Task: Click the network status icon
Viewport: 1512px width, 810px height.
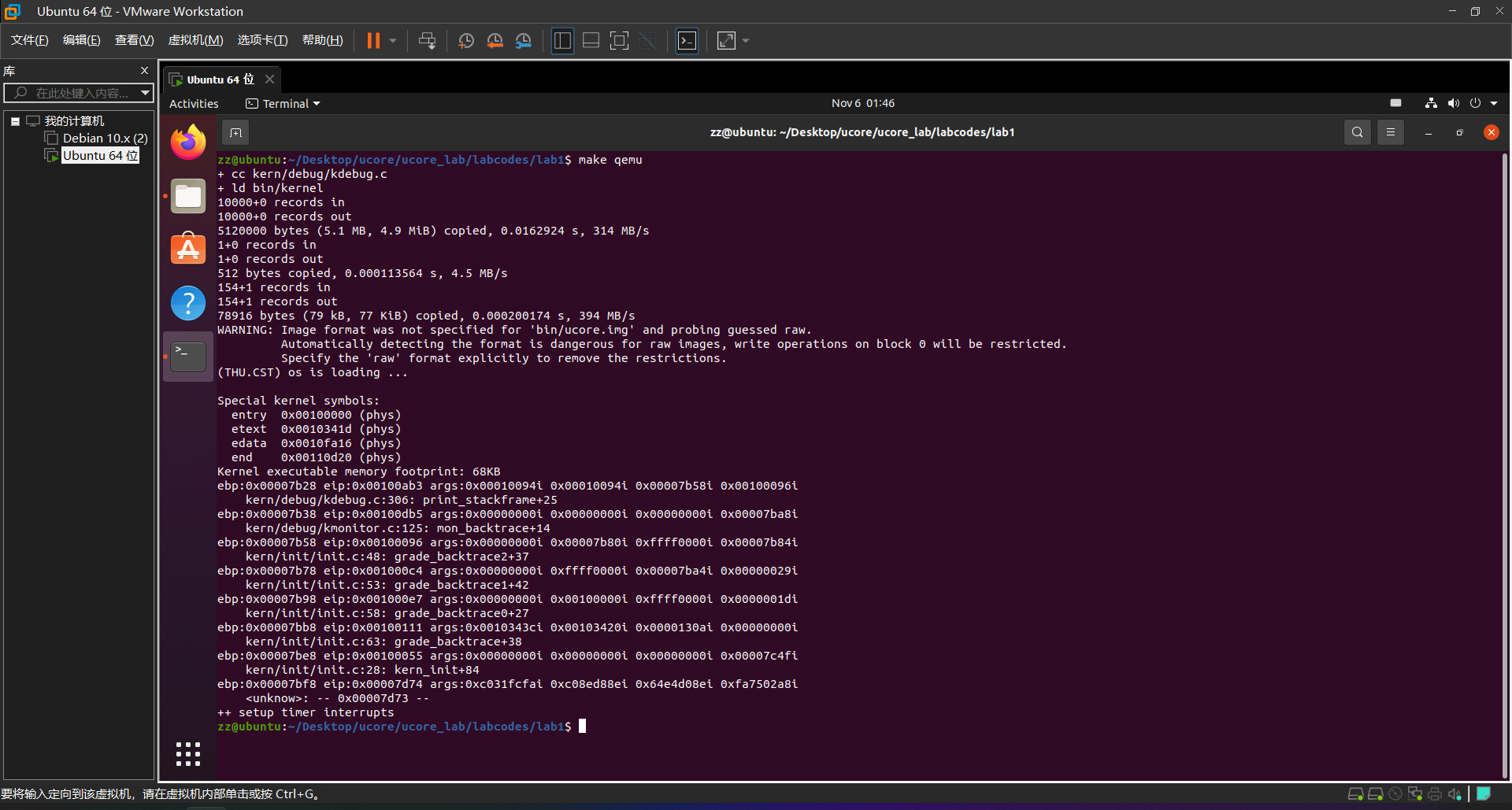Action: coord(1432,103)
